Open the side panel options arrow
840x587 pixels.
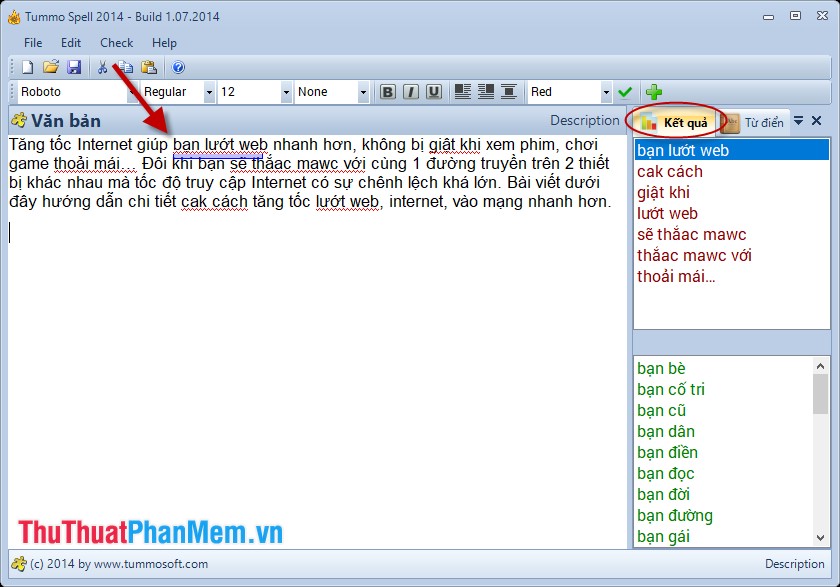[x=798, y=121]
